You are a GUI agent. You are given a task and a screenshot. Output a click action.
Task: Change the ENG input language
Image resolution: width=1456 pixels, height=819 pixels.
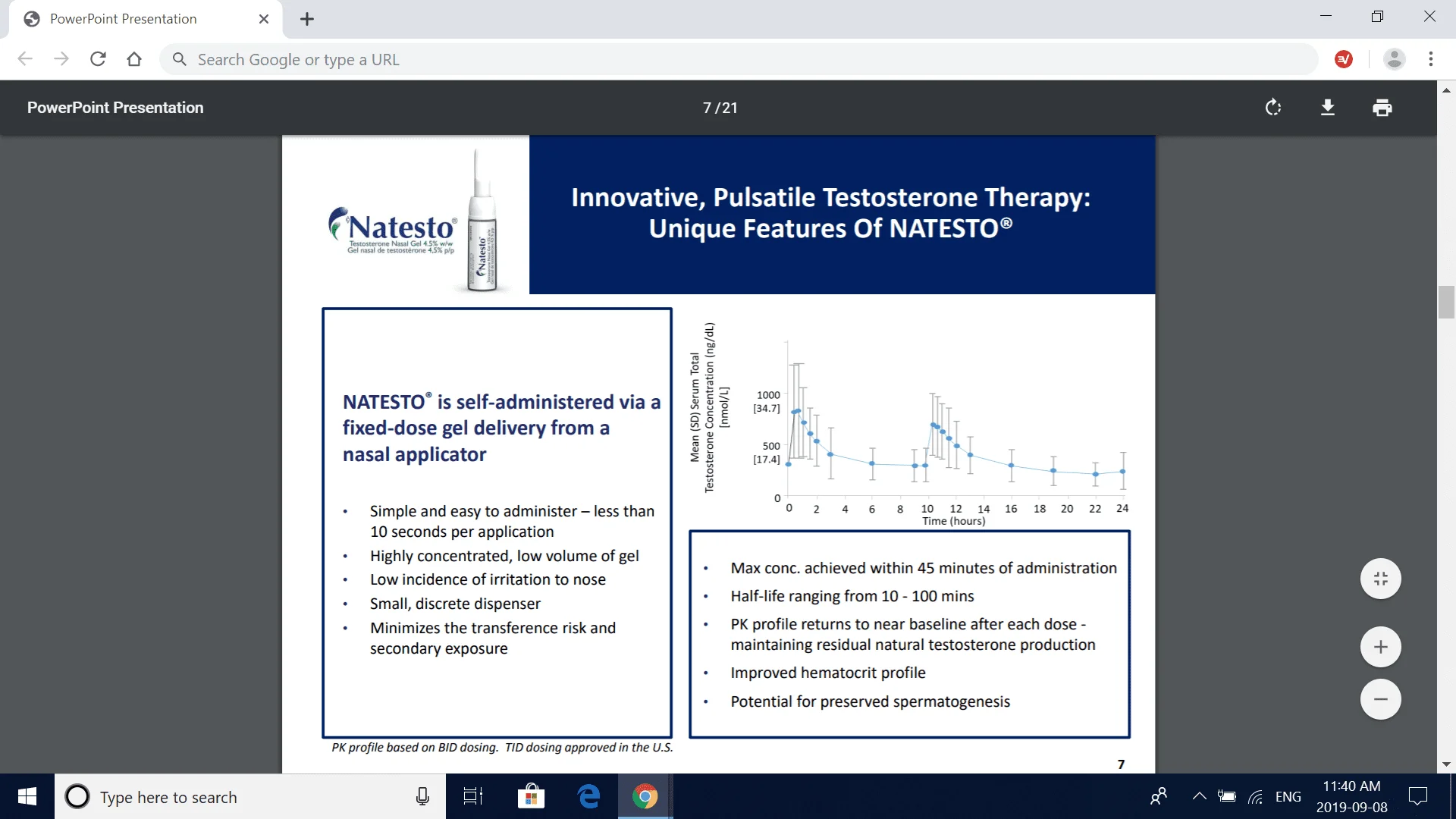pyautogui.click(x=1288, y=796)
